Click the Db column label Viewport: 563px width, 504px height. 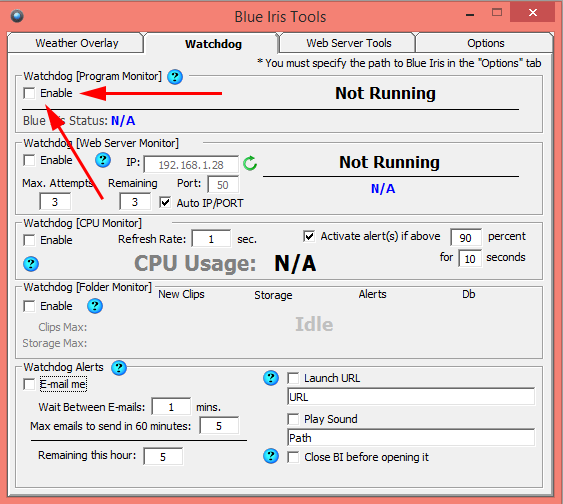point(469,294)
